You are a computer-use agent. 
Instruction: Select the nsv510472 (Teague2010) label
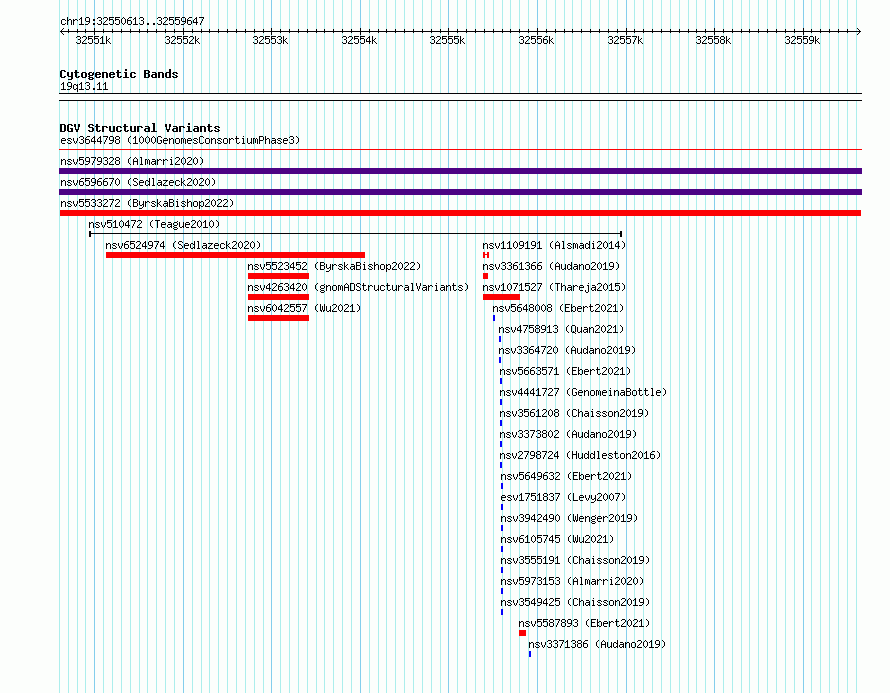click(154, 224)
